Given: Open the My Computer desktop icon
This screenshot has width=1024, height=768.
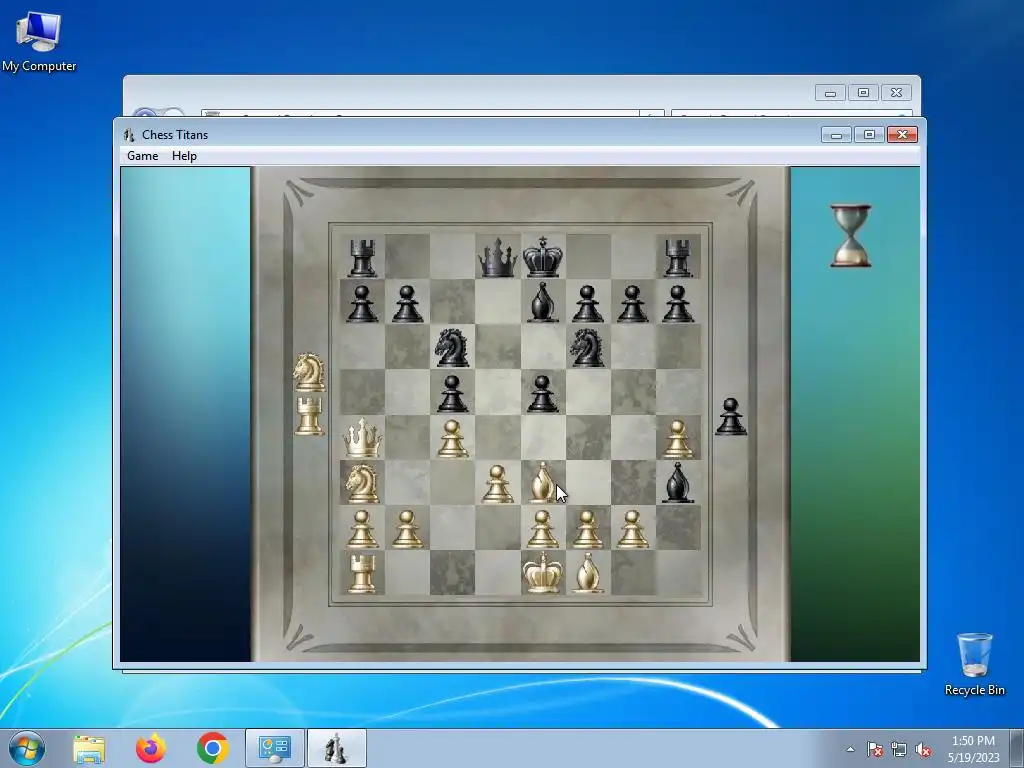Looking at the screenshot, I should (x=39, y=42).
